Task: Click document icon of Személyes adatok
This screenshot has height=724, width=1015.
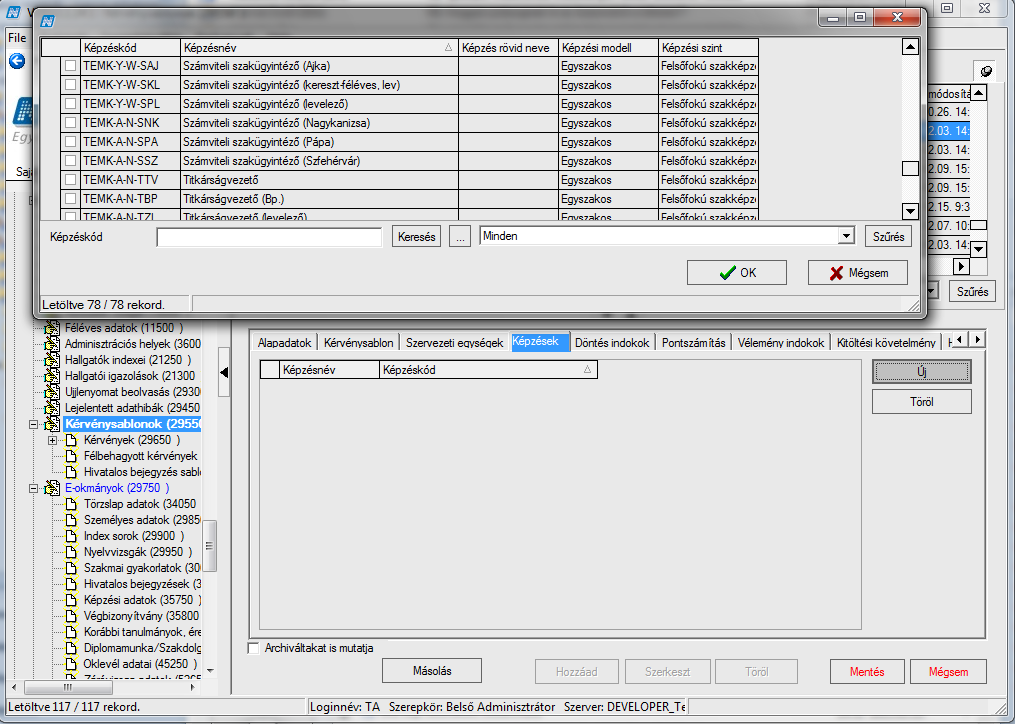Action: (71, 521)
